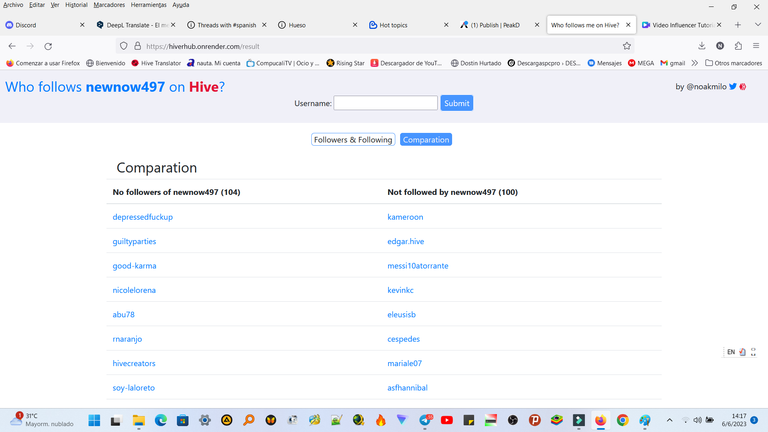The width and height of the screenshot is (768, 432).
Task: Select the Followers & Following view
Action: (353, 140)
